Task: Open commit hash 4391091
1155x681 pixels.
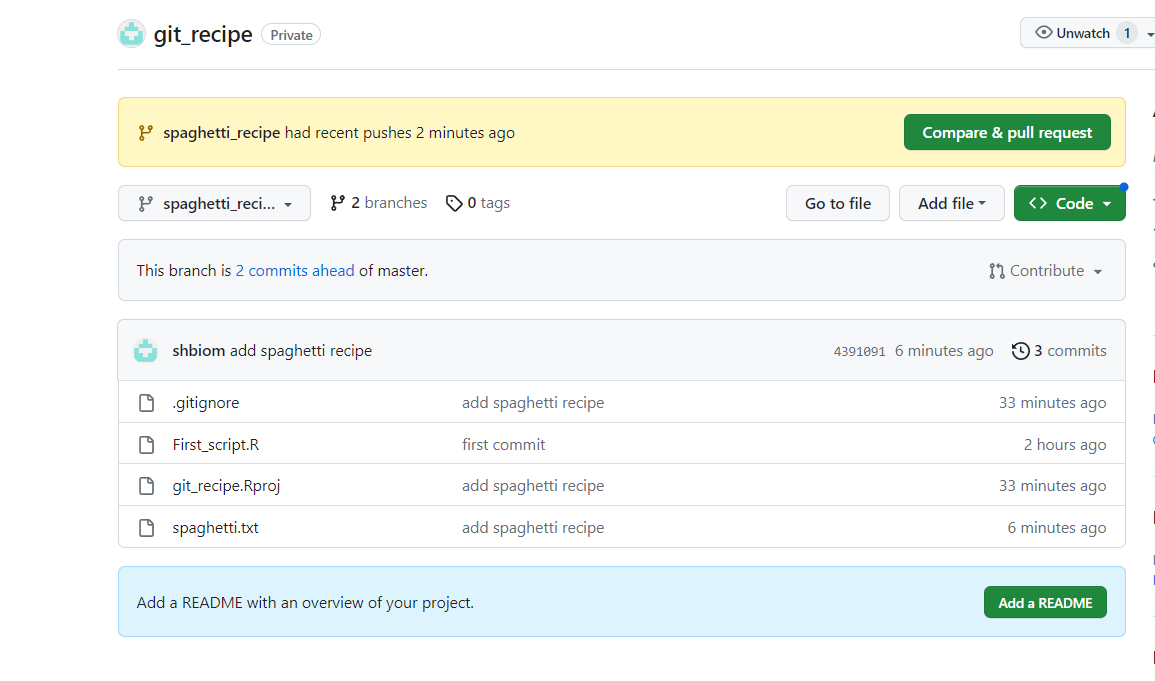Action: coord(859,352)
